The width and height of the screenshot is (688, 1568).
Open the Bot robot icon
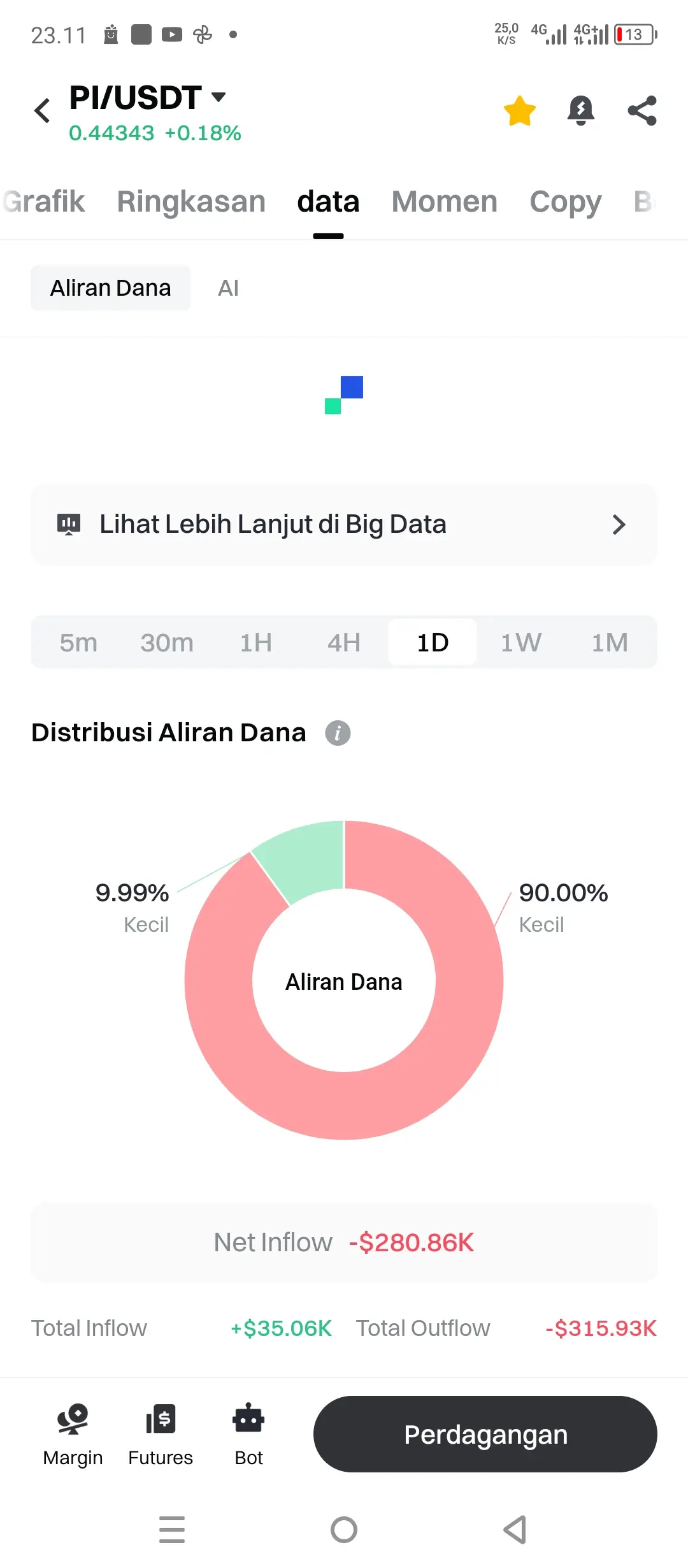point(248,1418)
